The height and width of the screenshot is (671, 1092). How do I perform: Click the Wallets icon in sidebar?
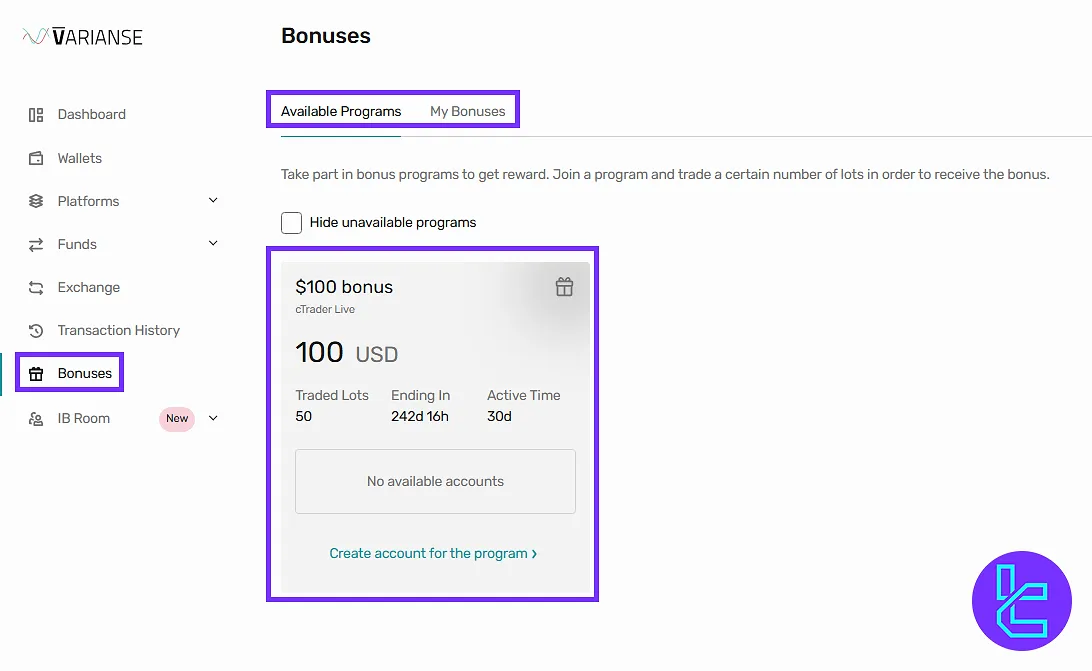[x=36, y=158]
